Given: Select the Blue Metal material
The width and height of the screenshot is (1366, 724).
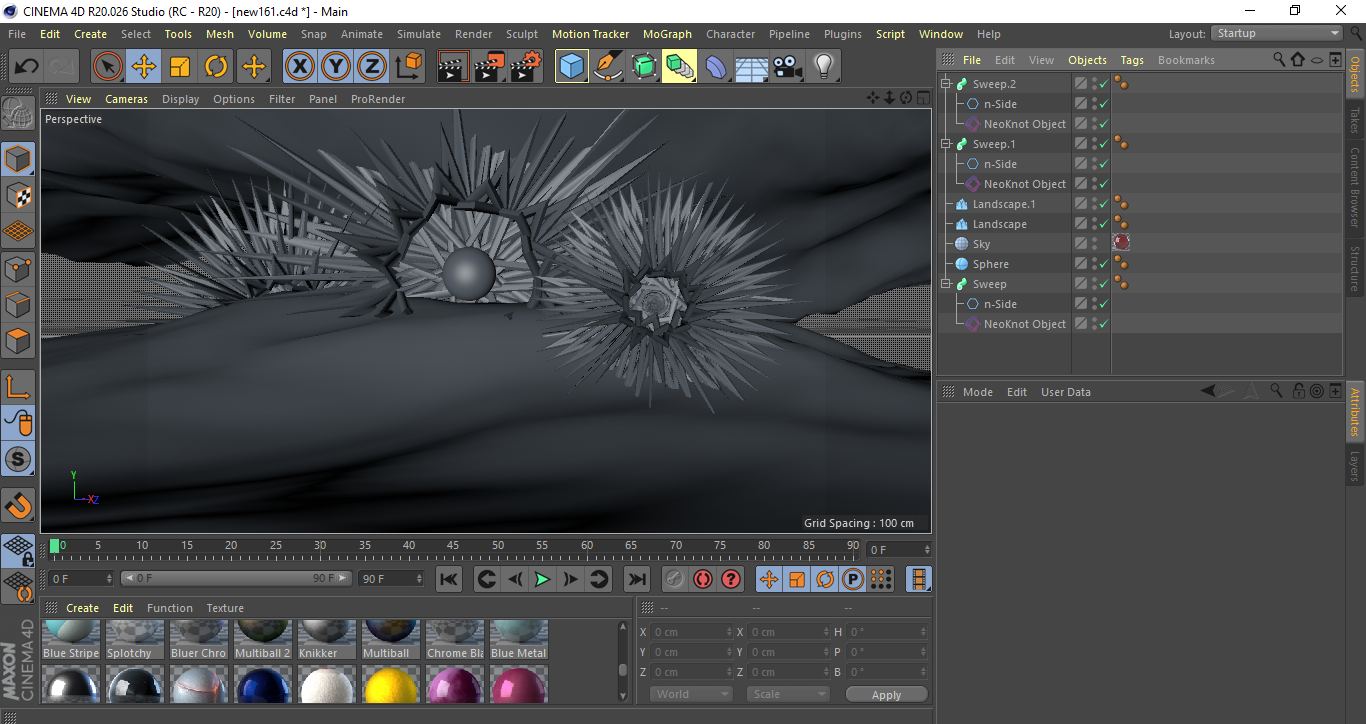Looking at the screenshot, I should pos(519,640).
